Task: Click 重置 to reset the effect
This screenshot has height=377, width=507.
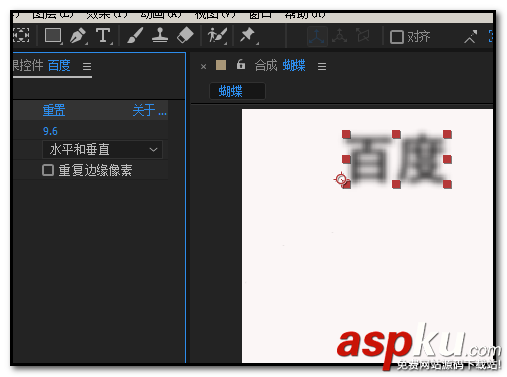Action: coord(54,110)
